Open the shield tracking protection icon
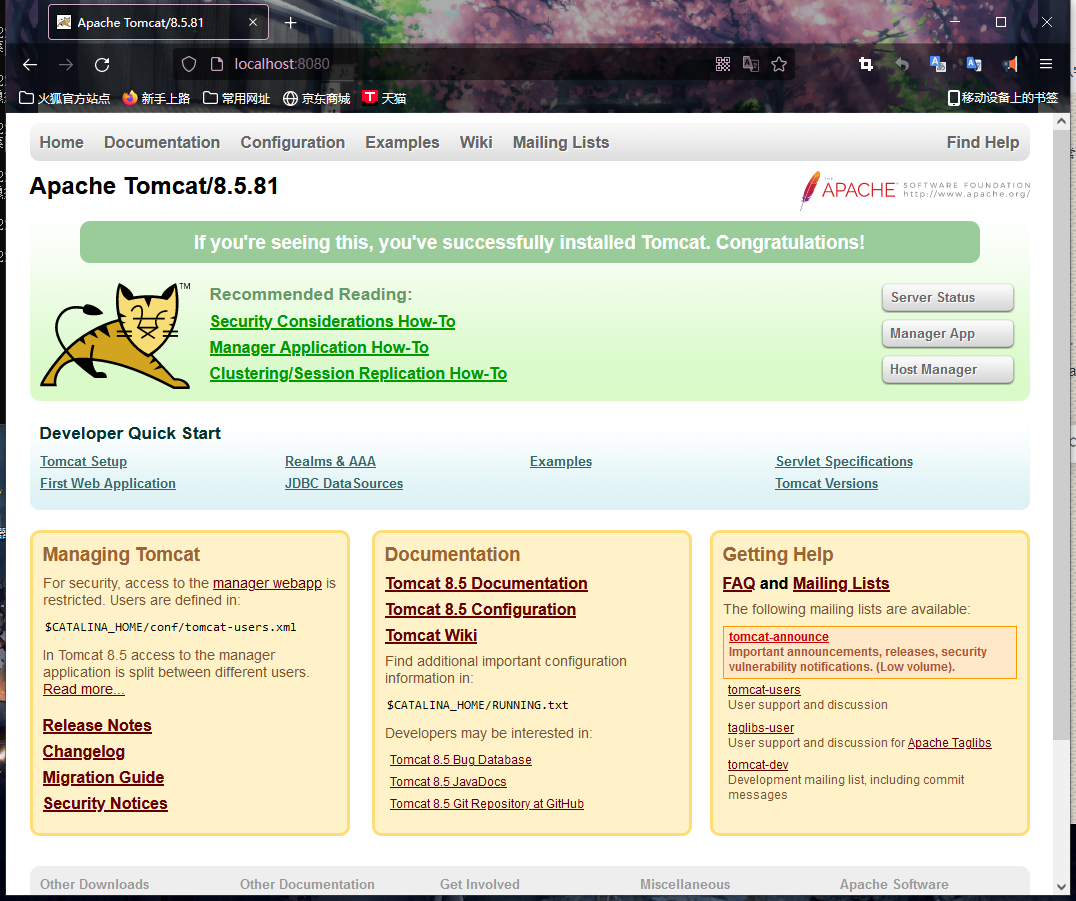 [x=189, y=65]
